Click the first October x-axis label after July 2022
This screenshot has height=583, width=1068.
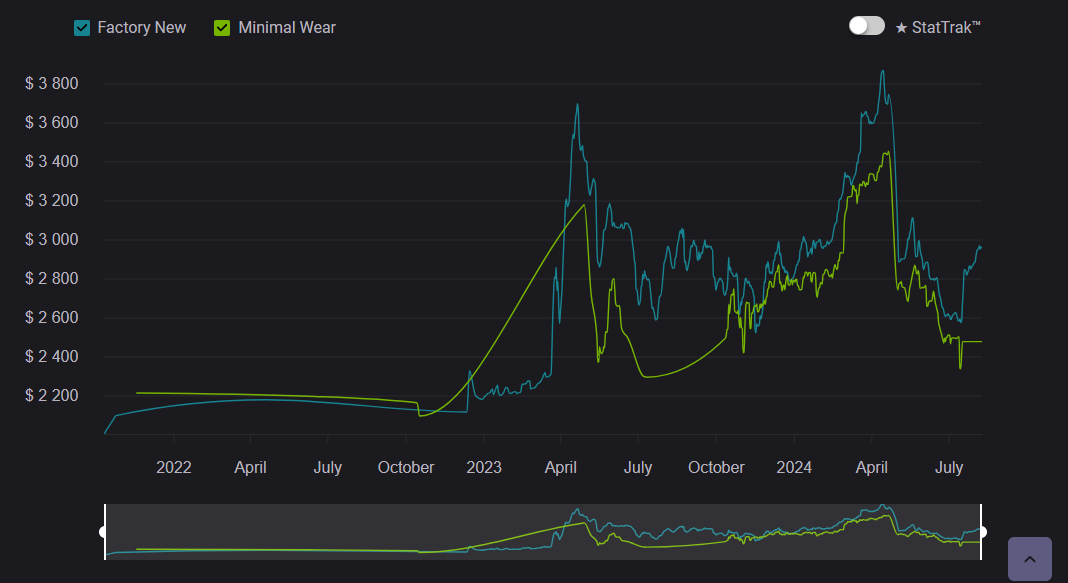[406, 468]
